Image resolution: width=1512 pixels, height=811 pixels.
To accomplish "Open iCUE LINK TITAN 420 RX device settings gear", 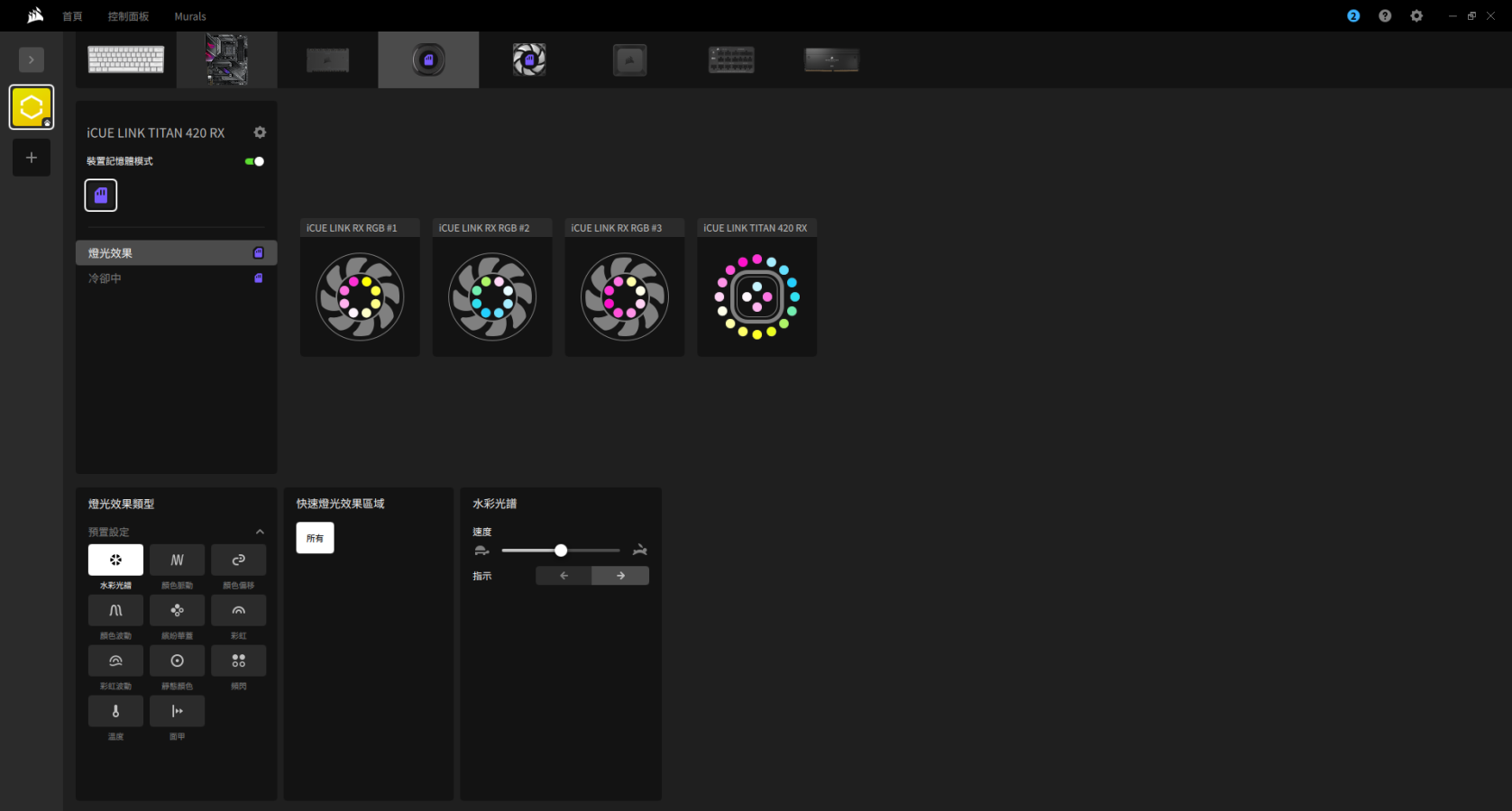I will pos(260,132).
